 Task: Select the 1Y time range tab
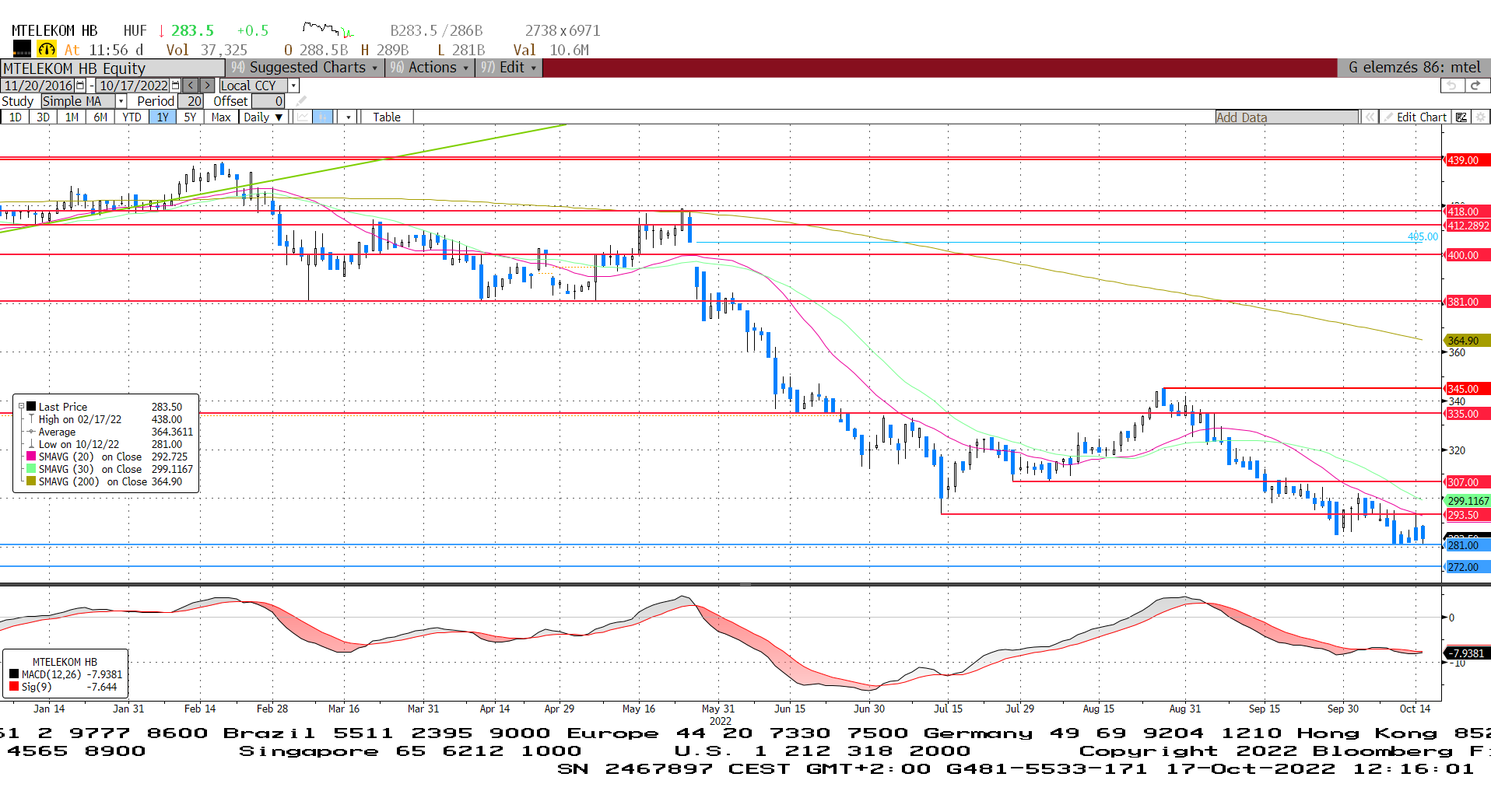[x=163, y=117]
